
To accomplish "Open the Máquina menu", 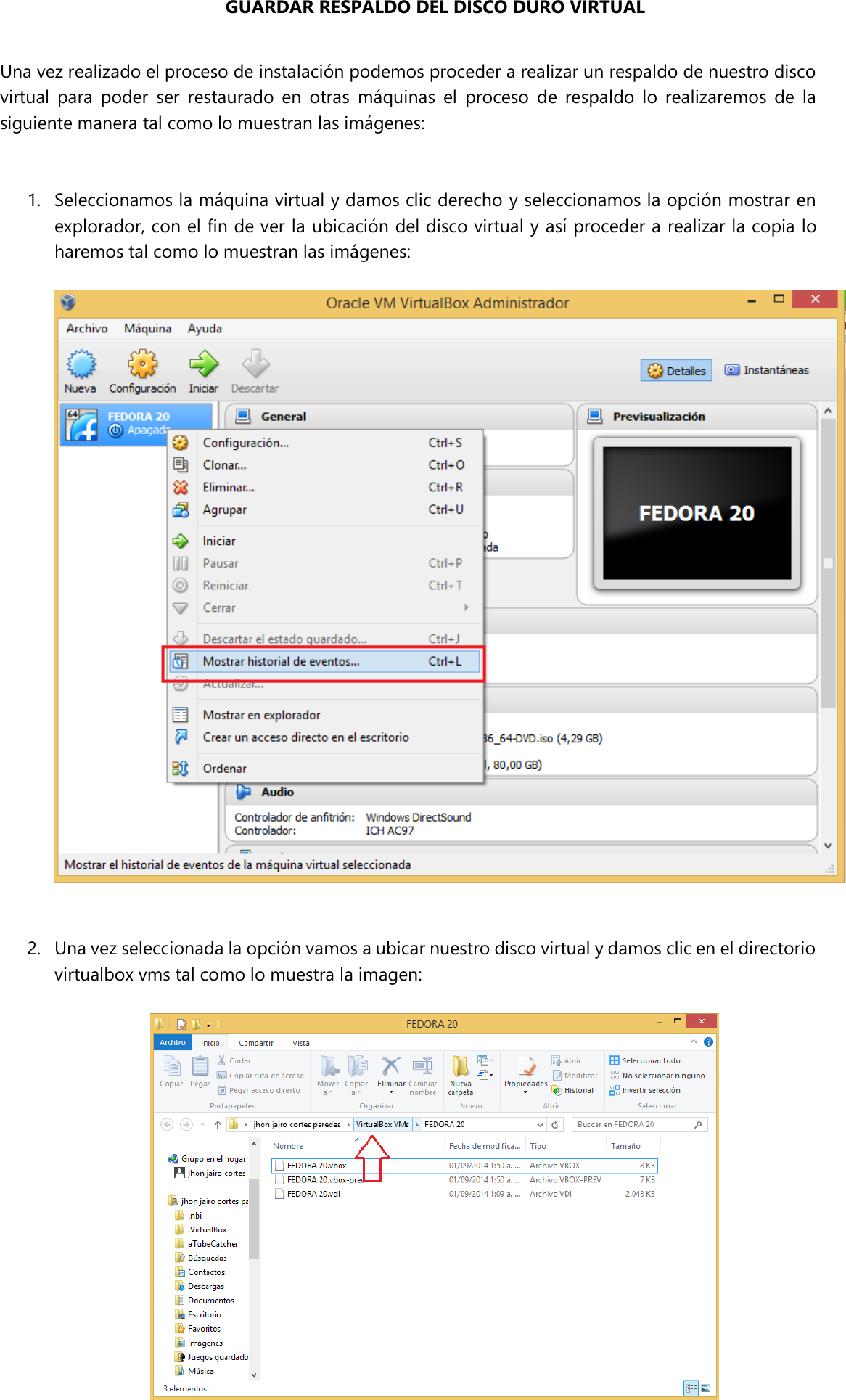I will coord(147,328).
